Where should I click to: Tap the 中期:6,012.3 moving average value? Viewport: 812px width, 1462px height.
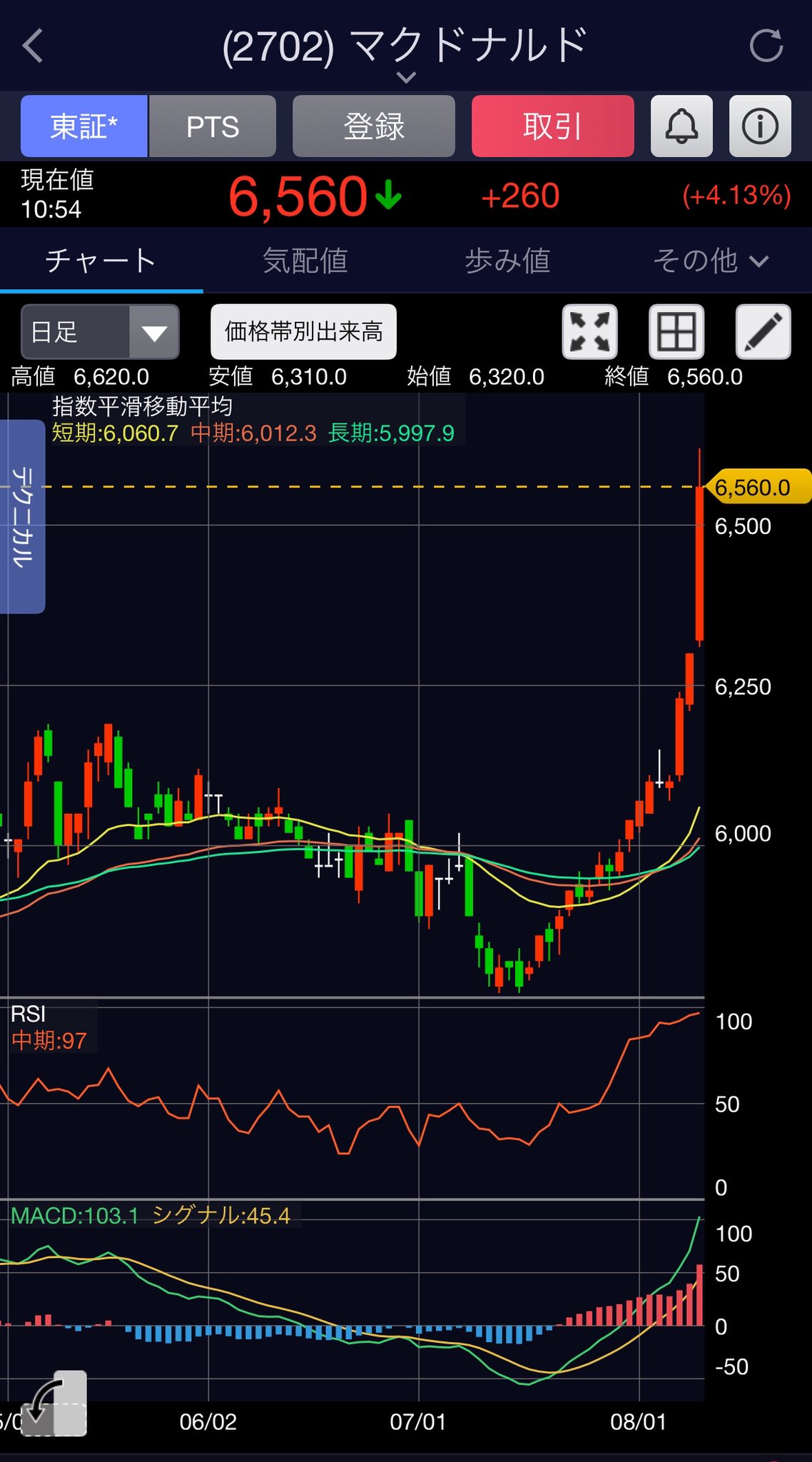253,433
